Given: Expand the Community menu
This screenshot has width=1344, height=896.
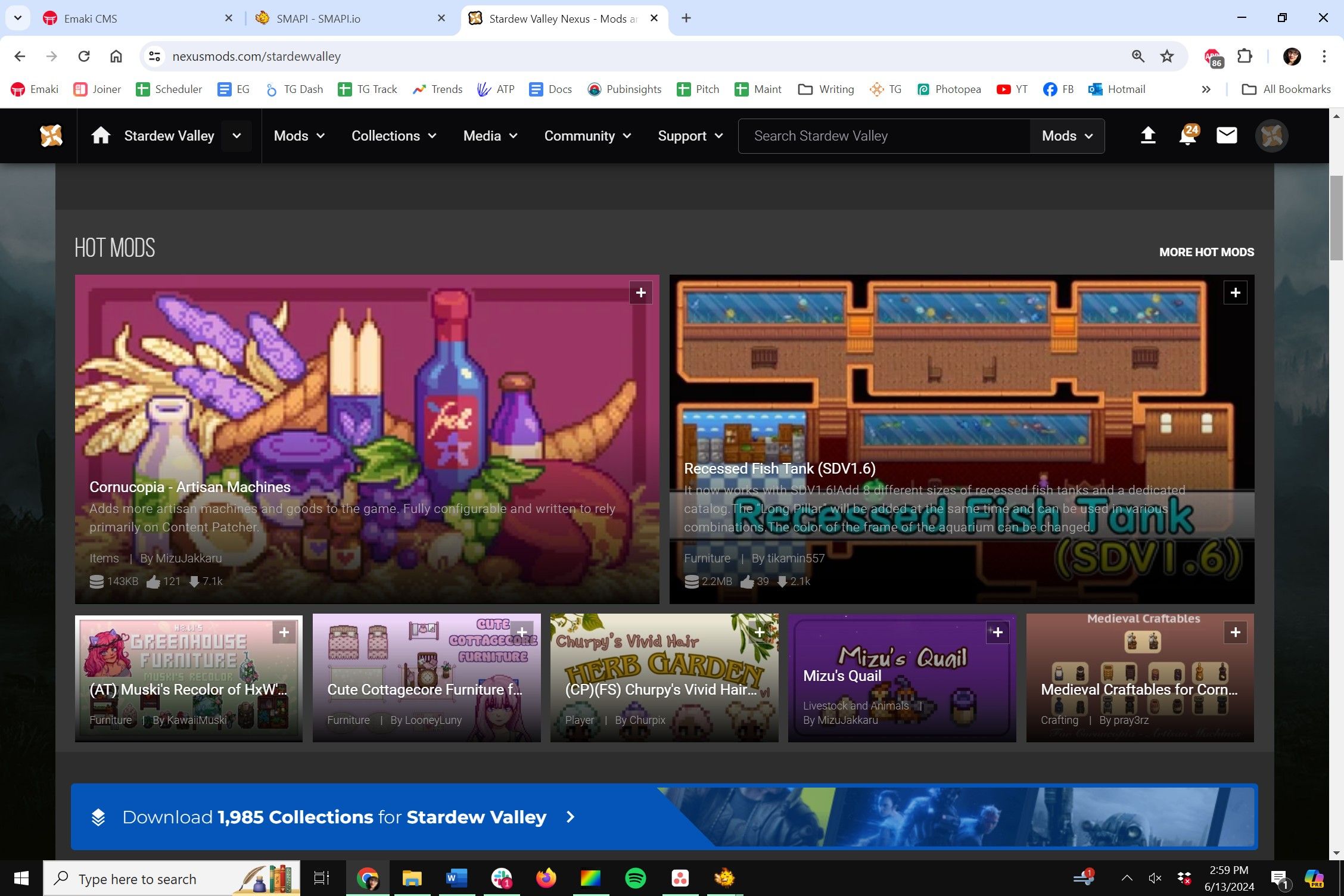Looking at the screenshot, I should click(x=587, y=136).
